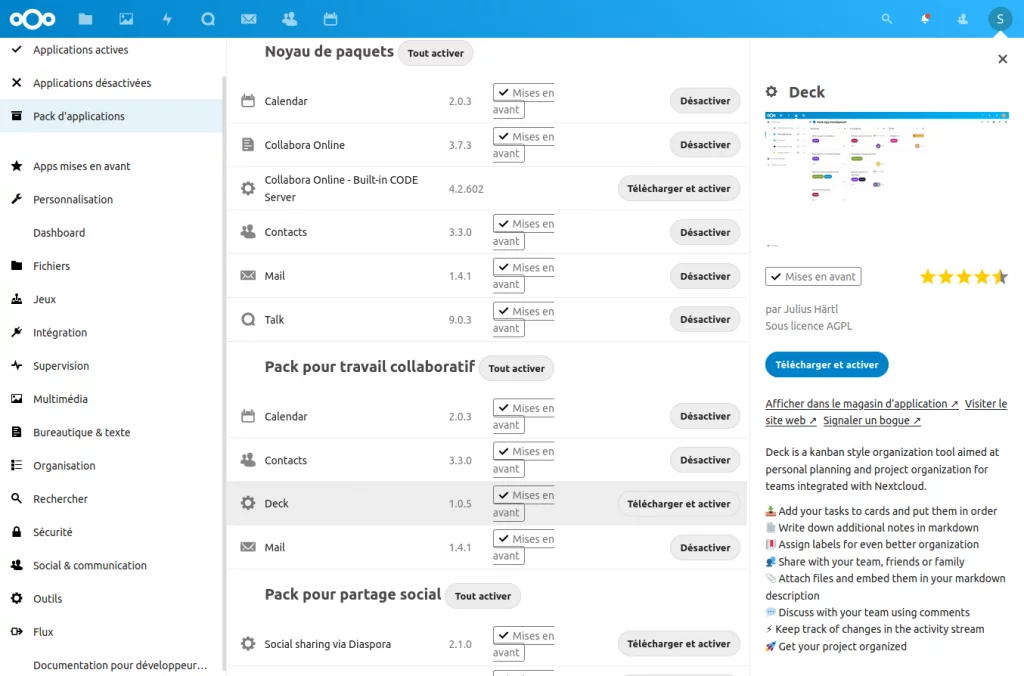1024x676 pixels.
Task: Click the Deck gear icon in the details panel
Action: (771, 92)
